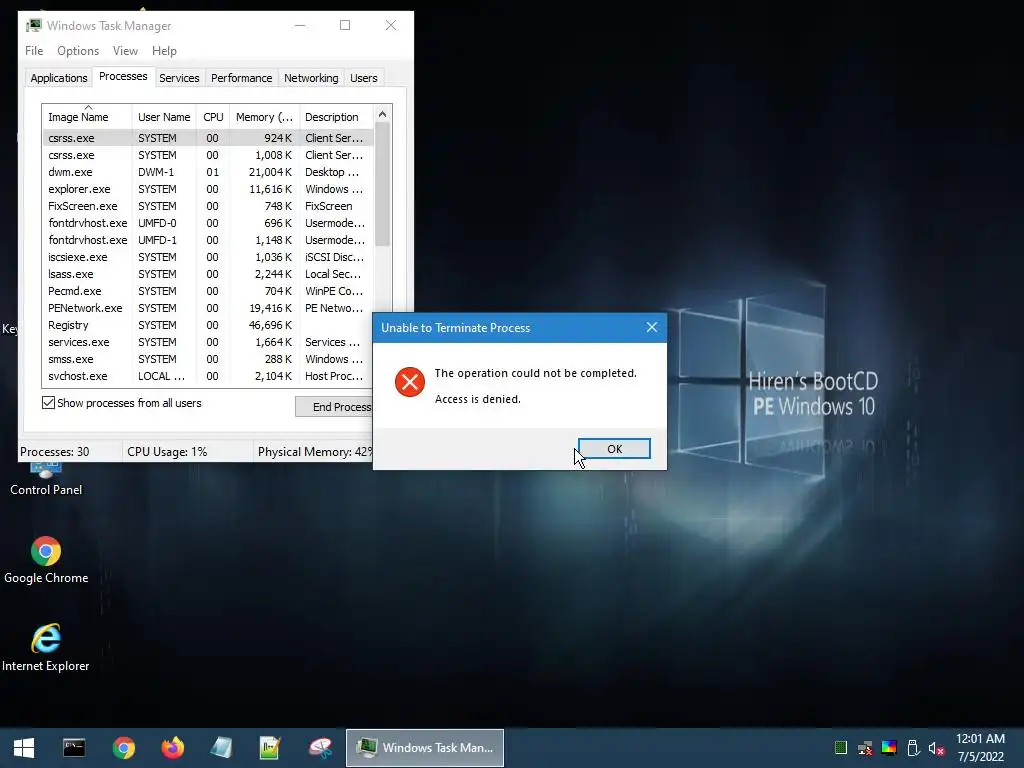Click the USB safely remove tray icon
Viewport: 1024px width, 768px height.
tap(913, 748)
